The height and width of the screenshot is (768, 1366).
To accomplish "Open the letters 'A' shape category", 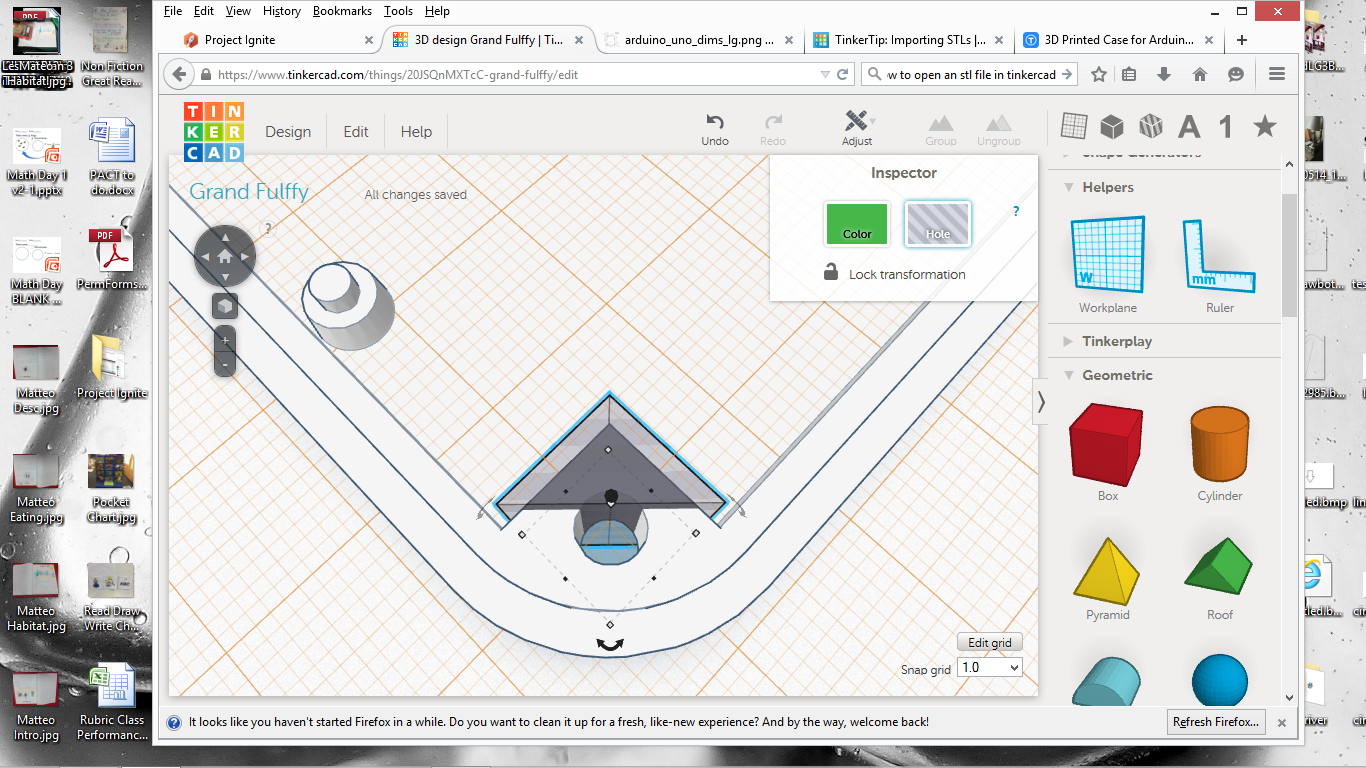I will tap(1189, 126).
